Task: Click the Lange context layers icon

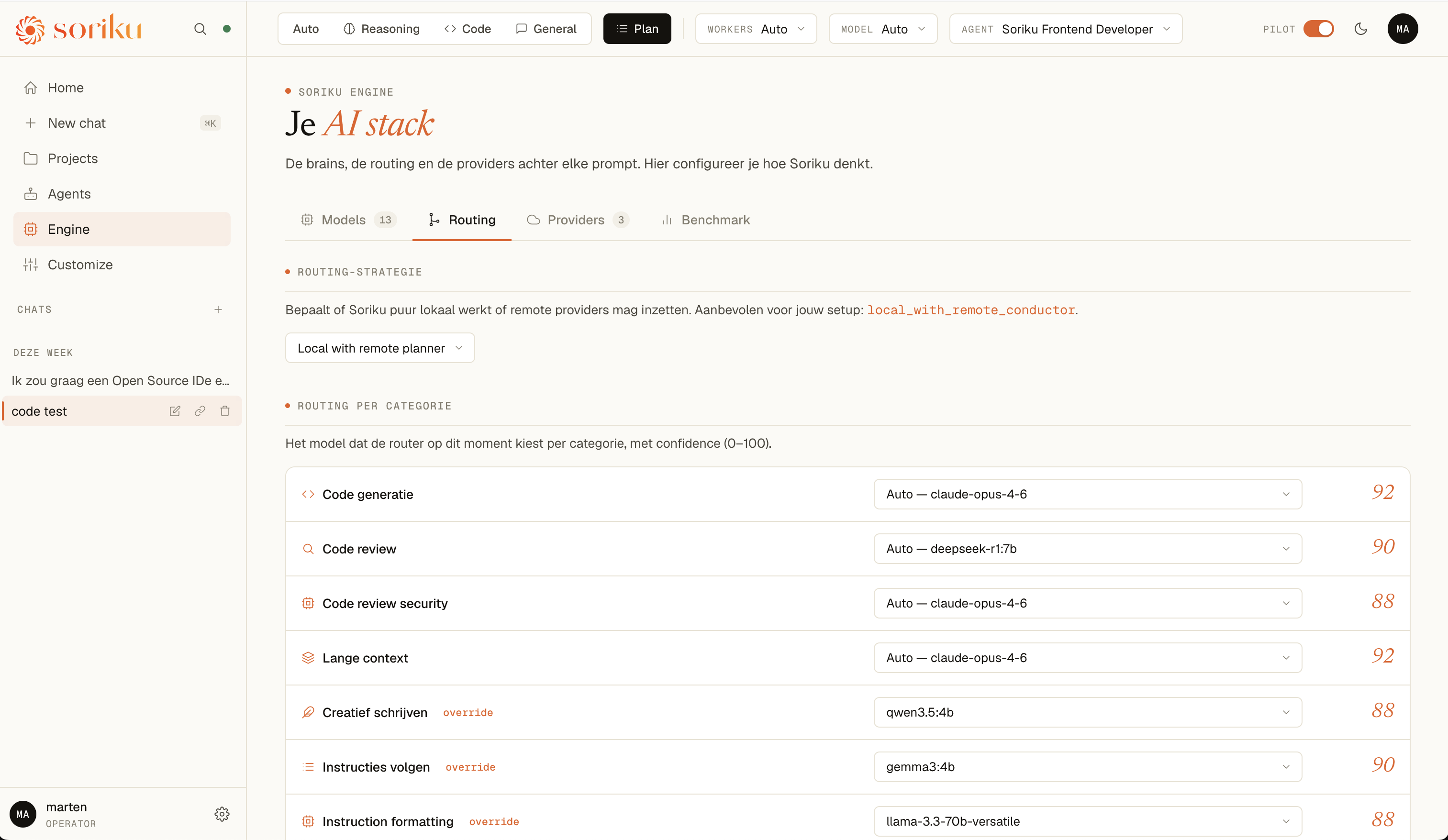Action: coord(308,657)
